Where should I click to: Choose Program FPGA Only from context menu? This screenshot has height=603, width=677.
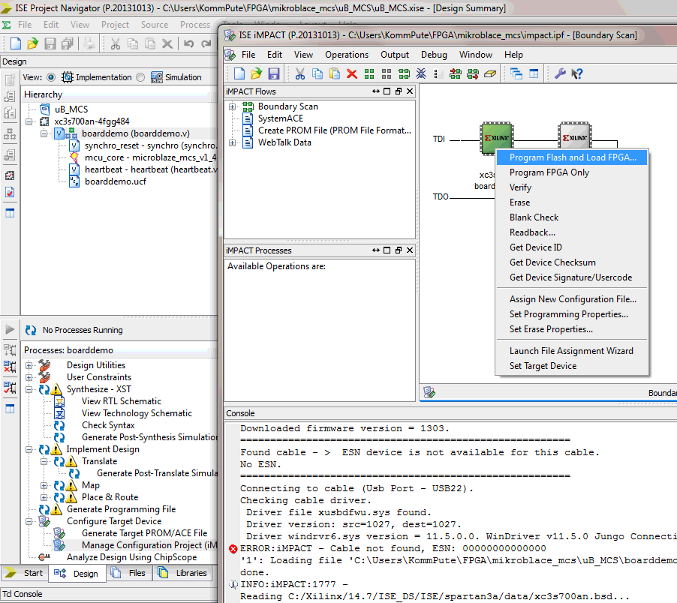572,173
